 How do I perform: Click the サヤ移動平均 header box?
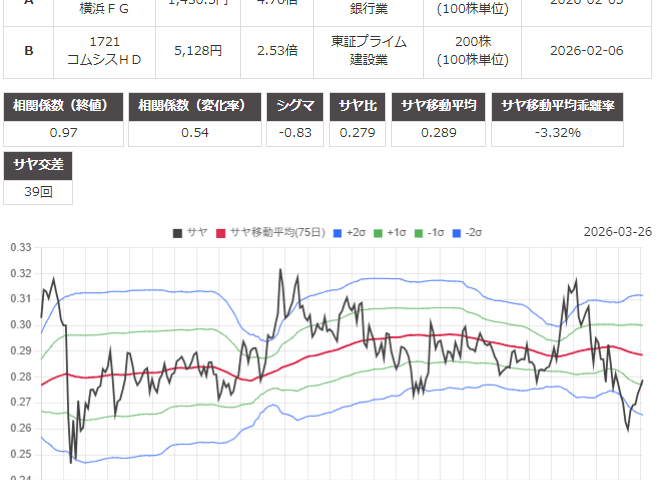coord(441,107)
